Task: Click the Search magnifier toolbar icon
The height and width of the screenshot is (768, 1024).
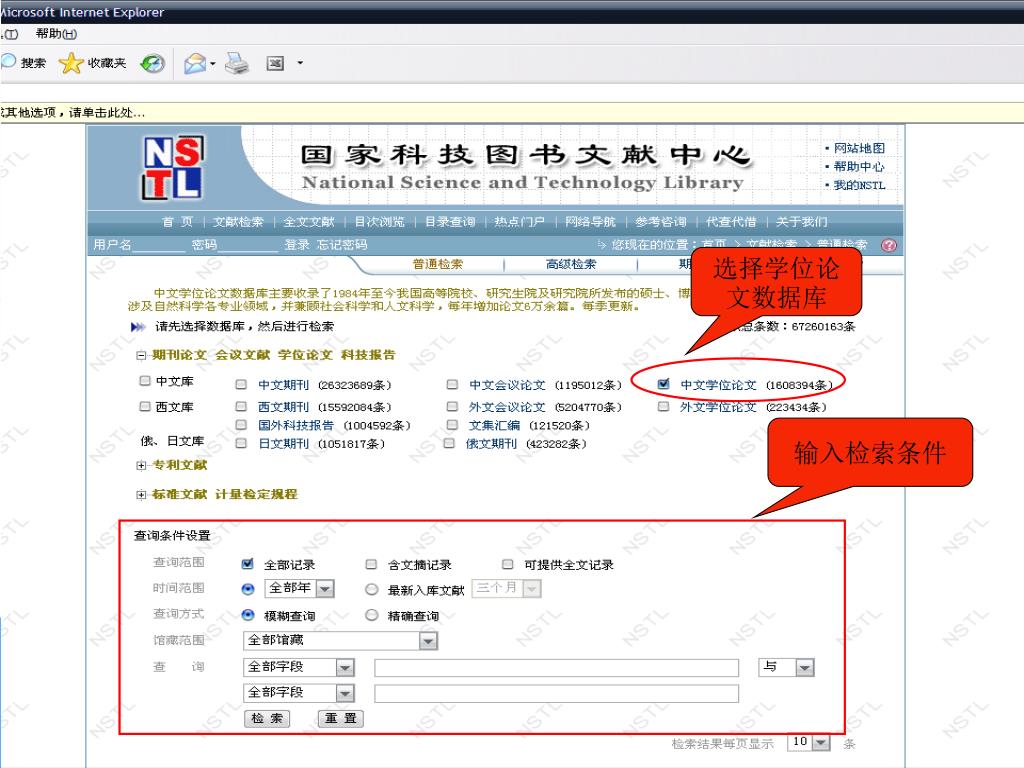Action: point(8,62)
